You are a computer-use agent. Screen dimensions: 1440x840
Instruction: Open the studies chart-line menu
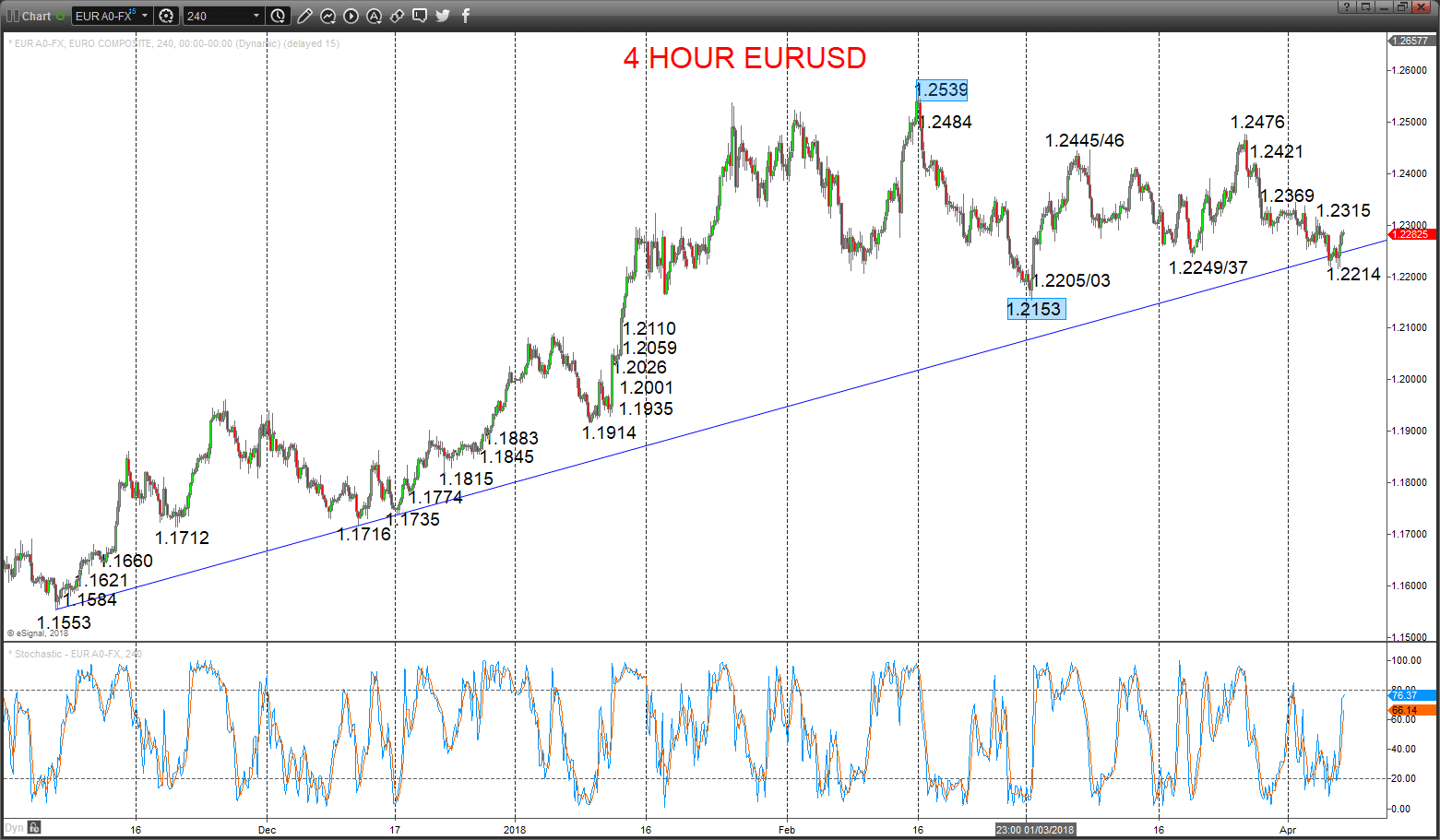pyautogui.click(x=327, y=16)
